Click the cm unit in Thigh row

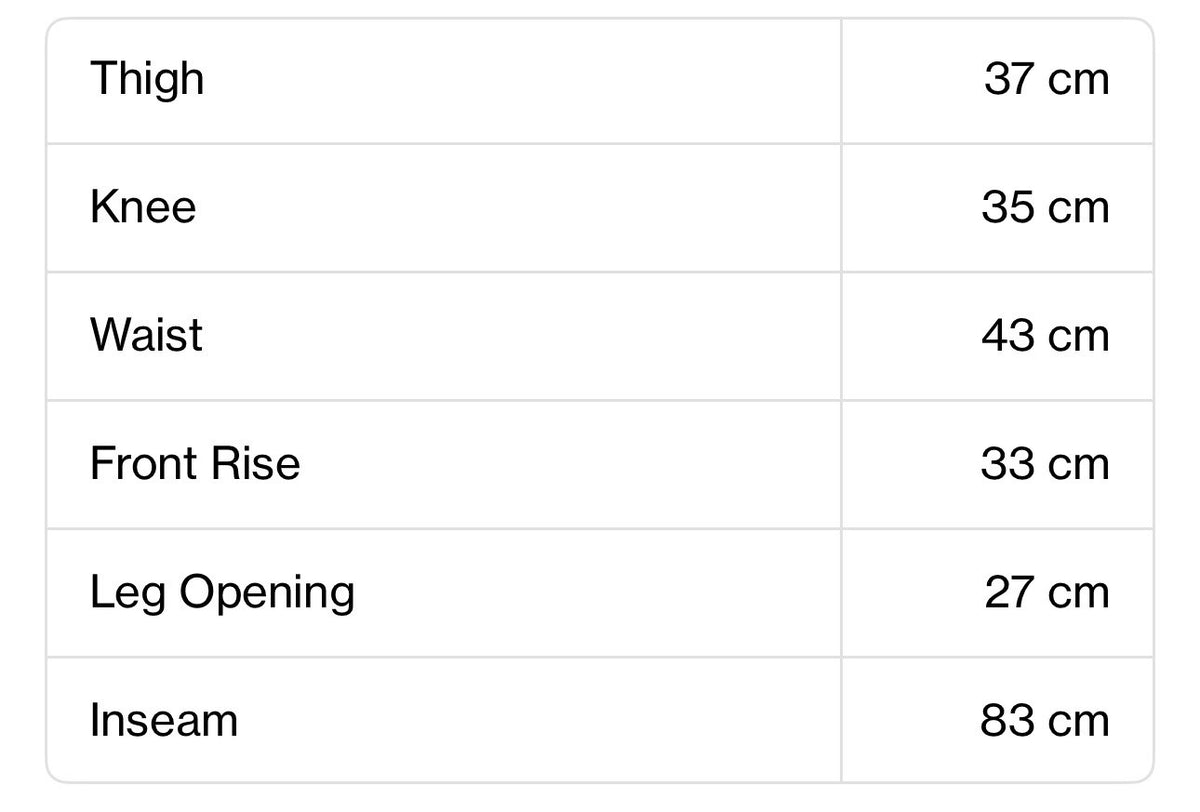coord(1079,82)
